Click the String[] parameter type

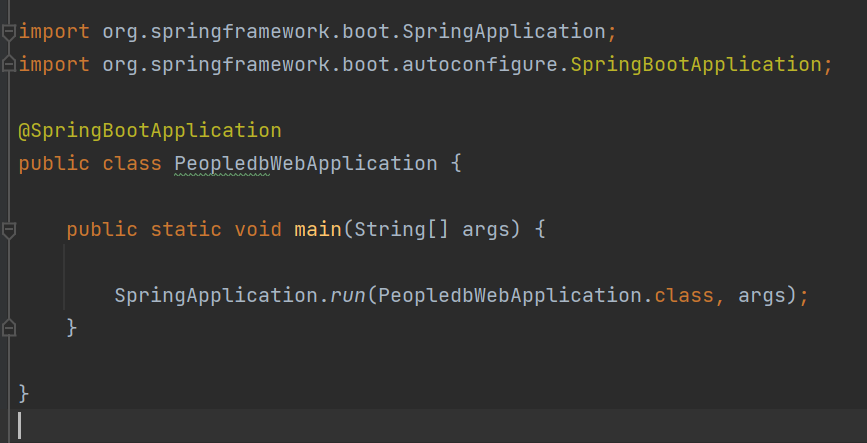click(x=402, y=229)
